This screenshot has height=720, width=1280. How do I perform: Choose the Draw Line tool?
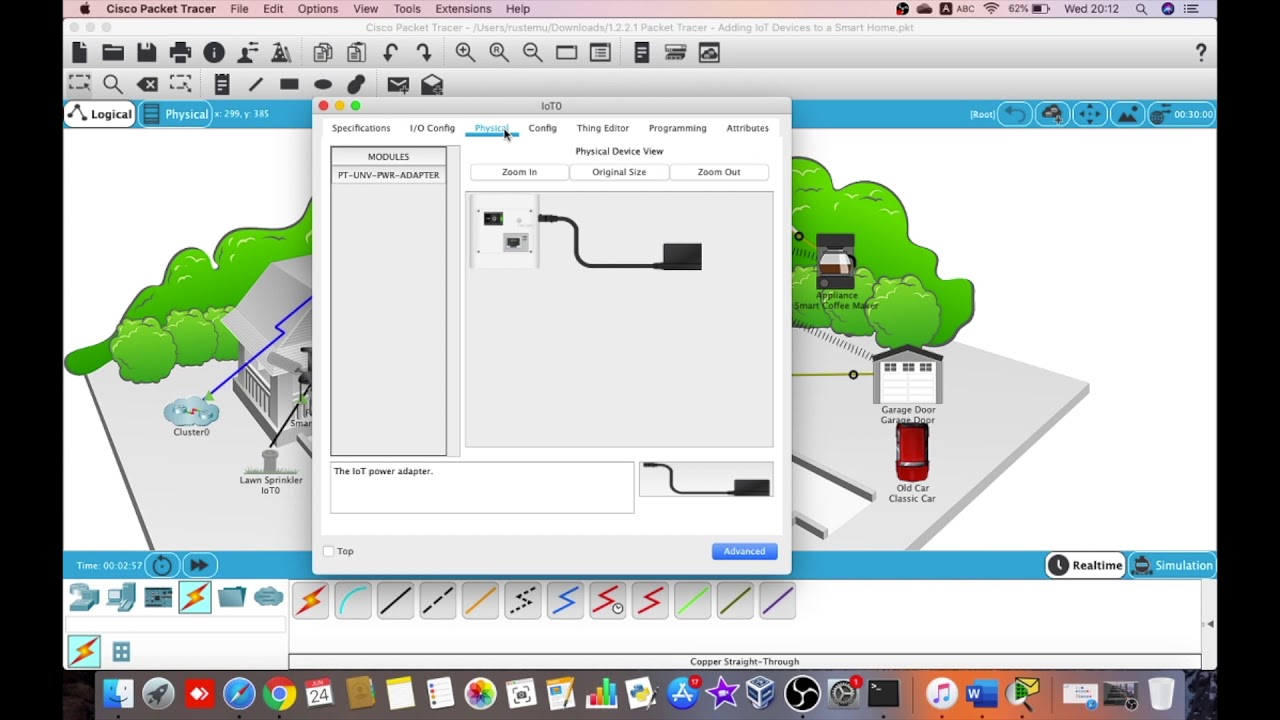[256, 85]
